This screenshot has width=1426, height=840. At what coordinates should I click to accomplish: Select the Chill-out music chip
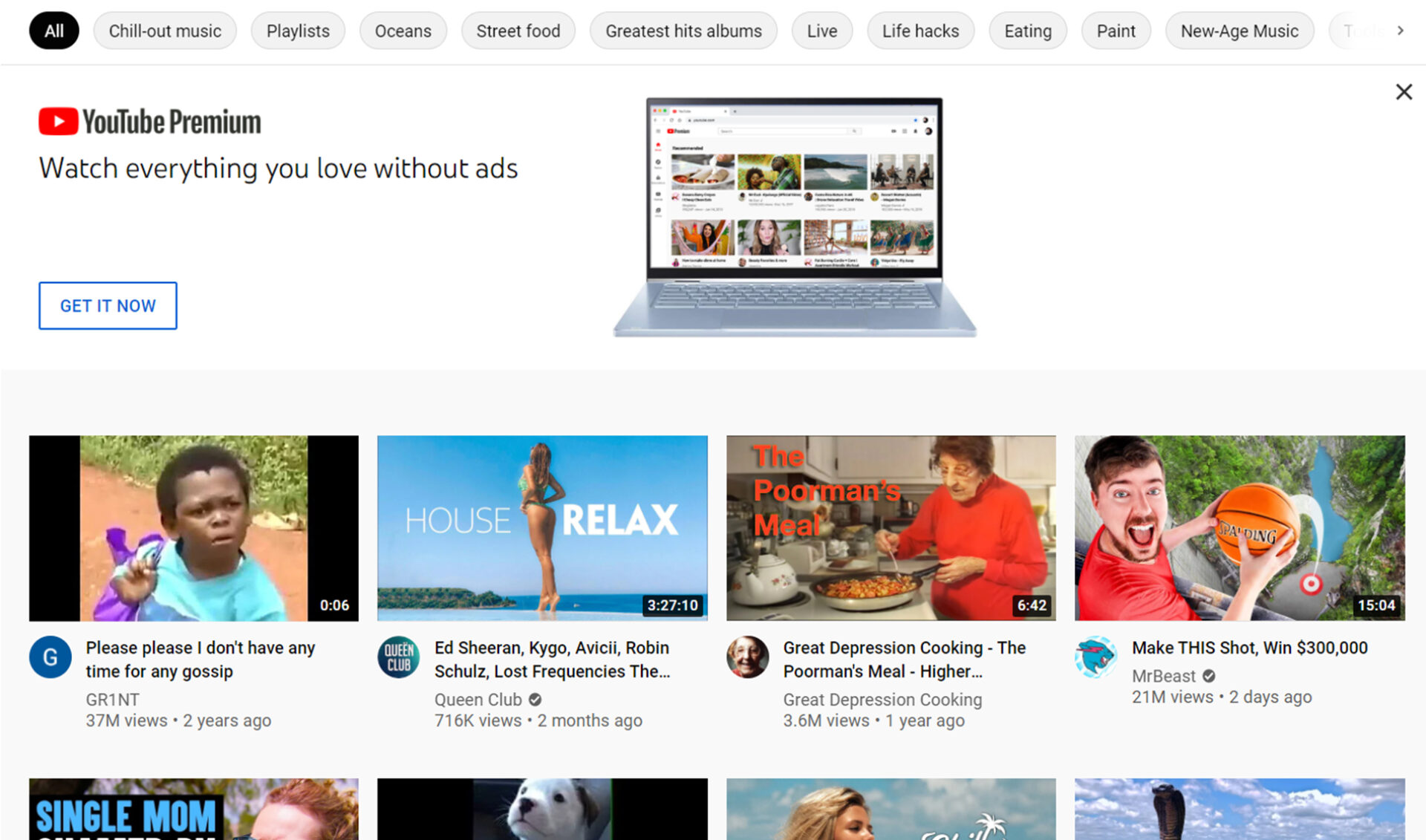point(165,30)
